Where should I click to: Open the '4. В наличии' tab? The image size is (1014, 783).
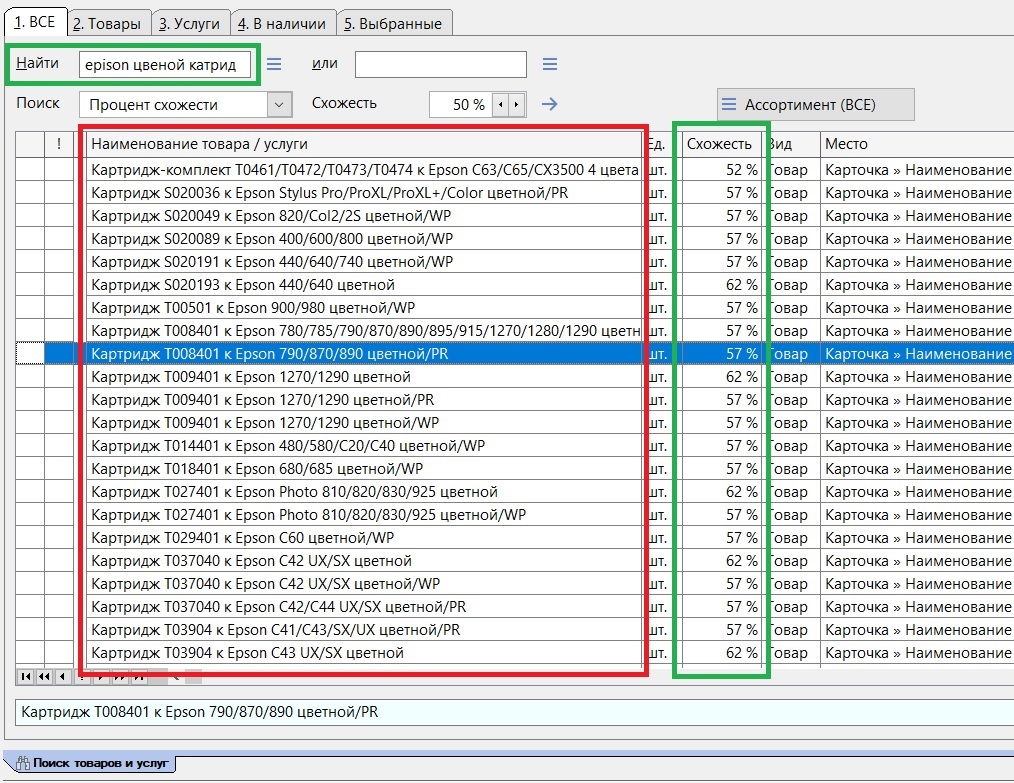coord(283,23)
